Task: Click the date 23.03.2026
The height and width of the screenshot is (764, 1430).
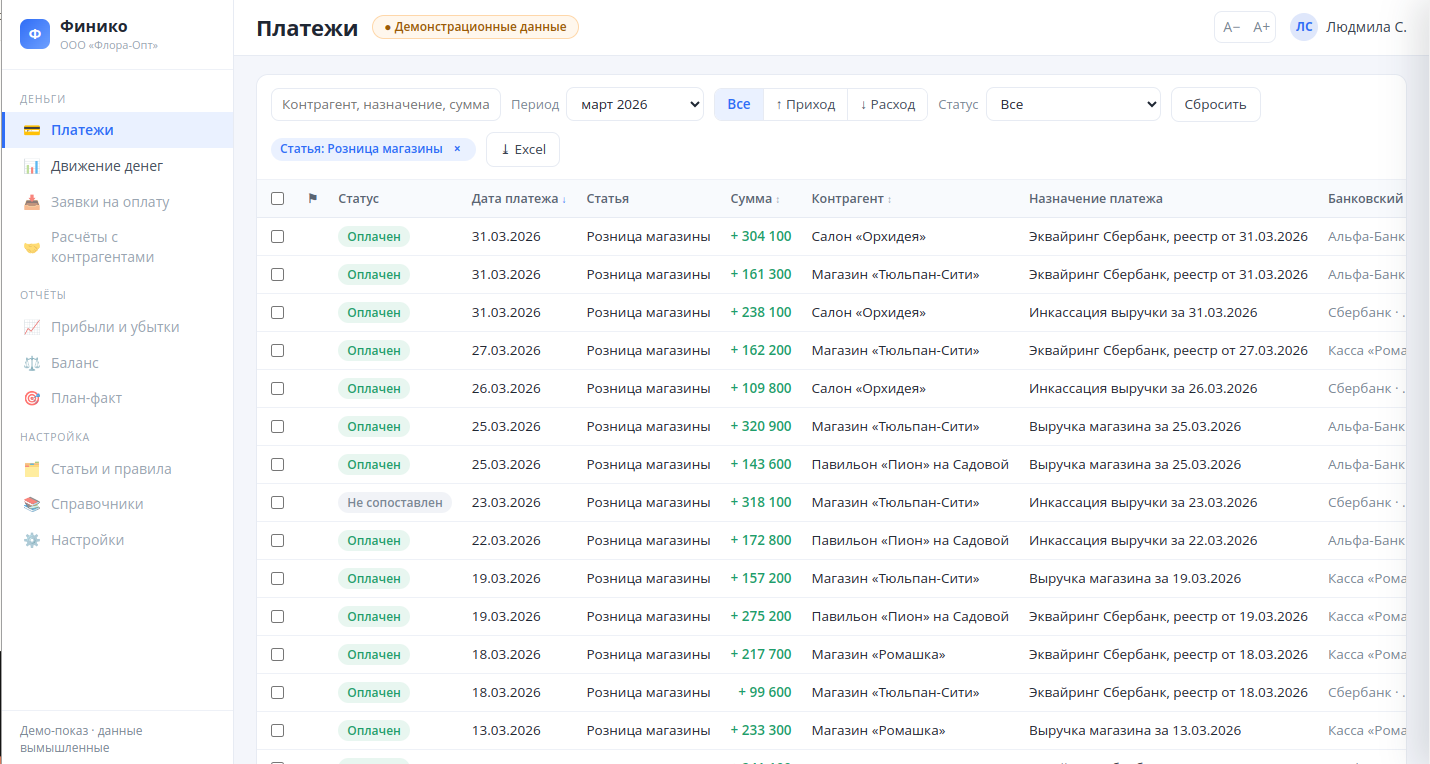Action: click(506, 503)
